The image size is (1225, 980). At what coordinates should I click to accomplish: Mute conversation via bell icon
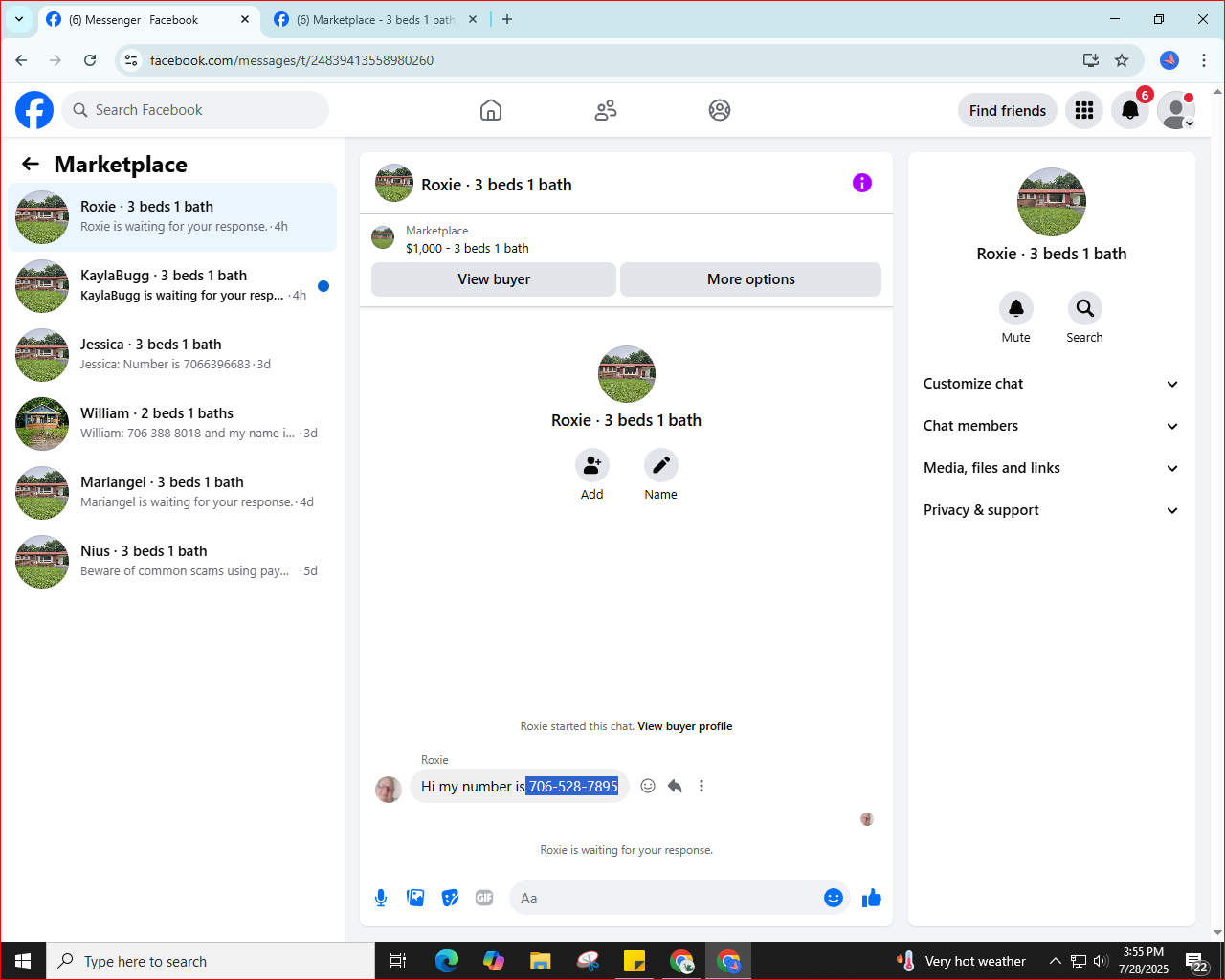(x=1016, y=308)
